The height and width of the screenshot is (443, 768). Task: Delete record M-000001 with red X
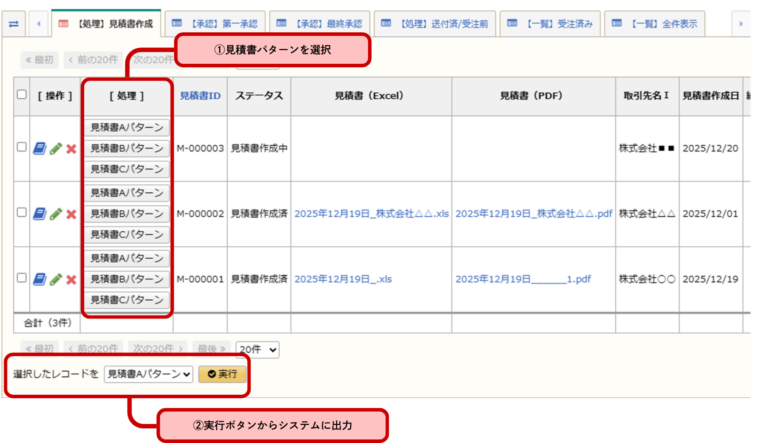point(71,279)
